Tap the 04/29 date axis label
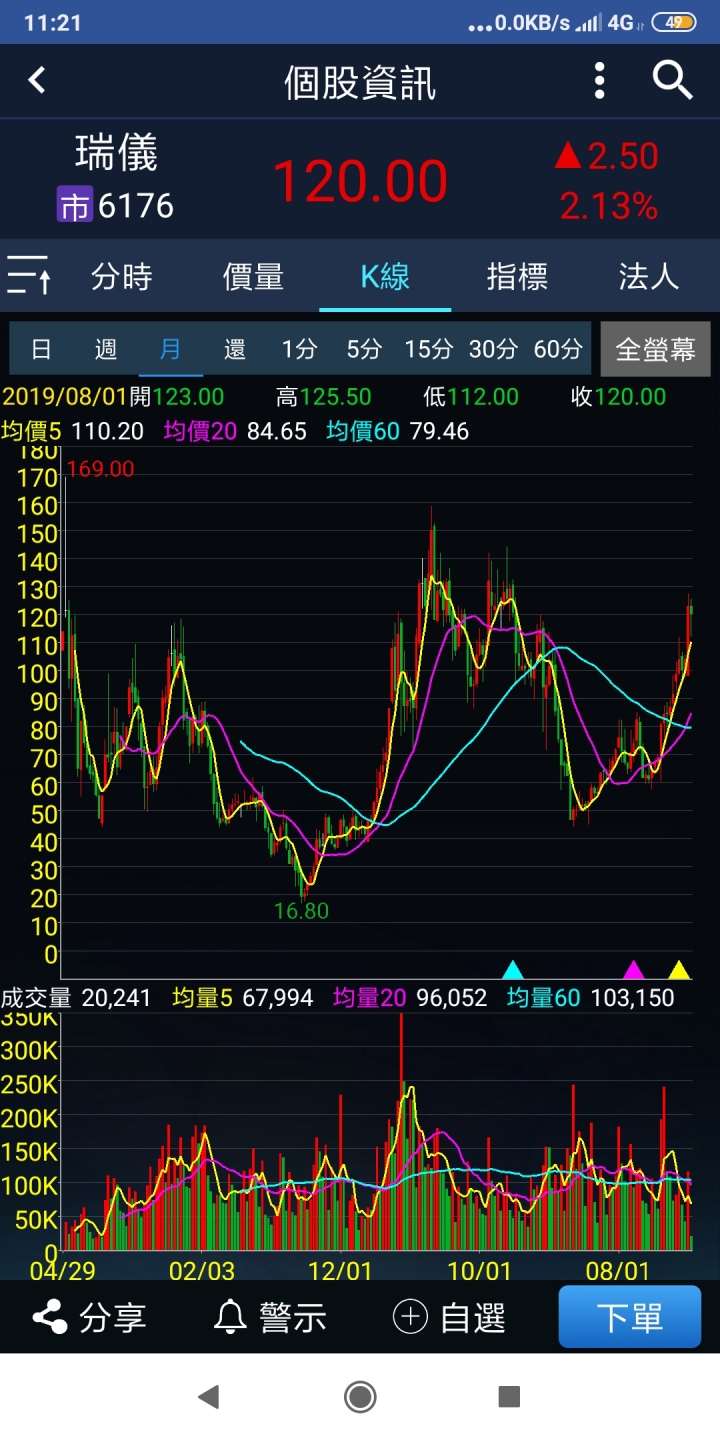 [x=62, y=1270]
